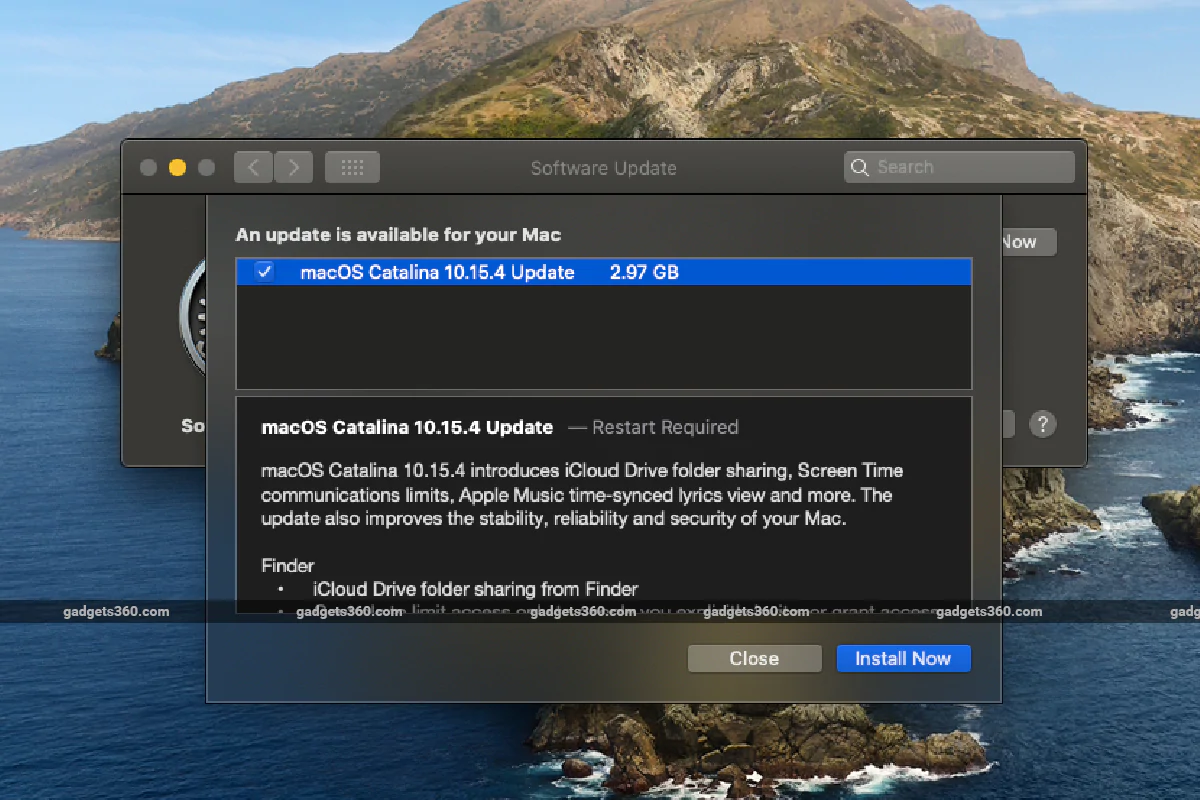Dismiss the dialog with the Close button
Viewport: 1200px width, 800px height.
pyautogui.click(x=754, y=658)
